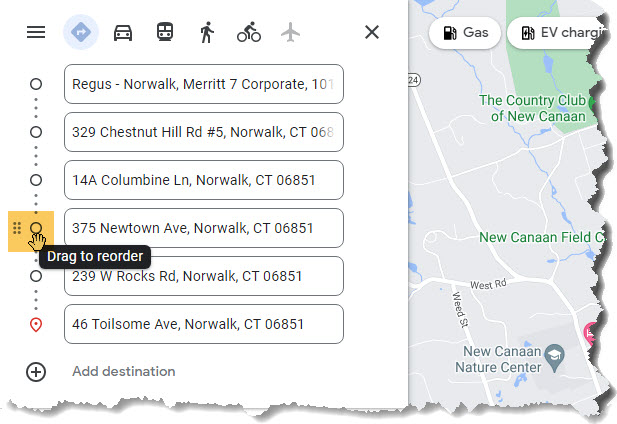Click the 239 W Rocks Rd field
The image size is (617, 424).
203,276
